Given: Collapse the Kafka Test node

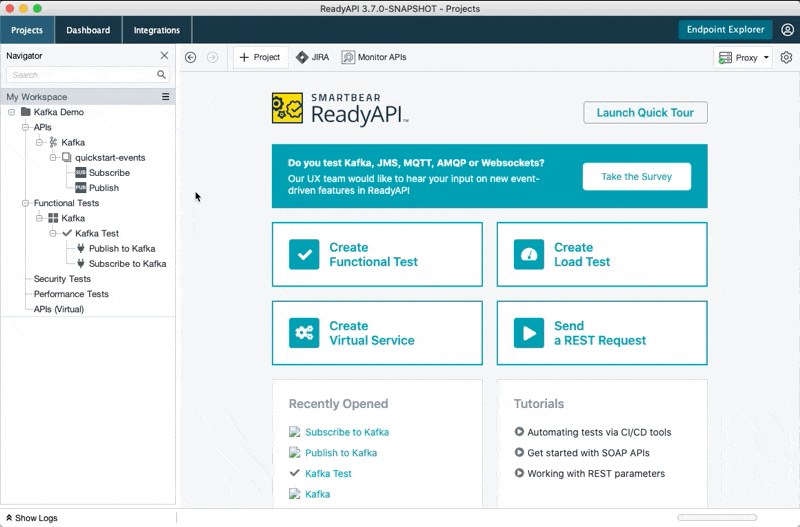Looking at the screenshot, I should pyautogui.click(x=53, y=233).
